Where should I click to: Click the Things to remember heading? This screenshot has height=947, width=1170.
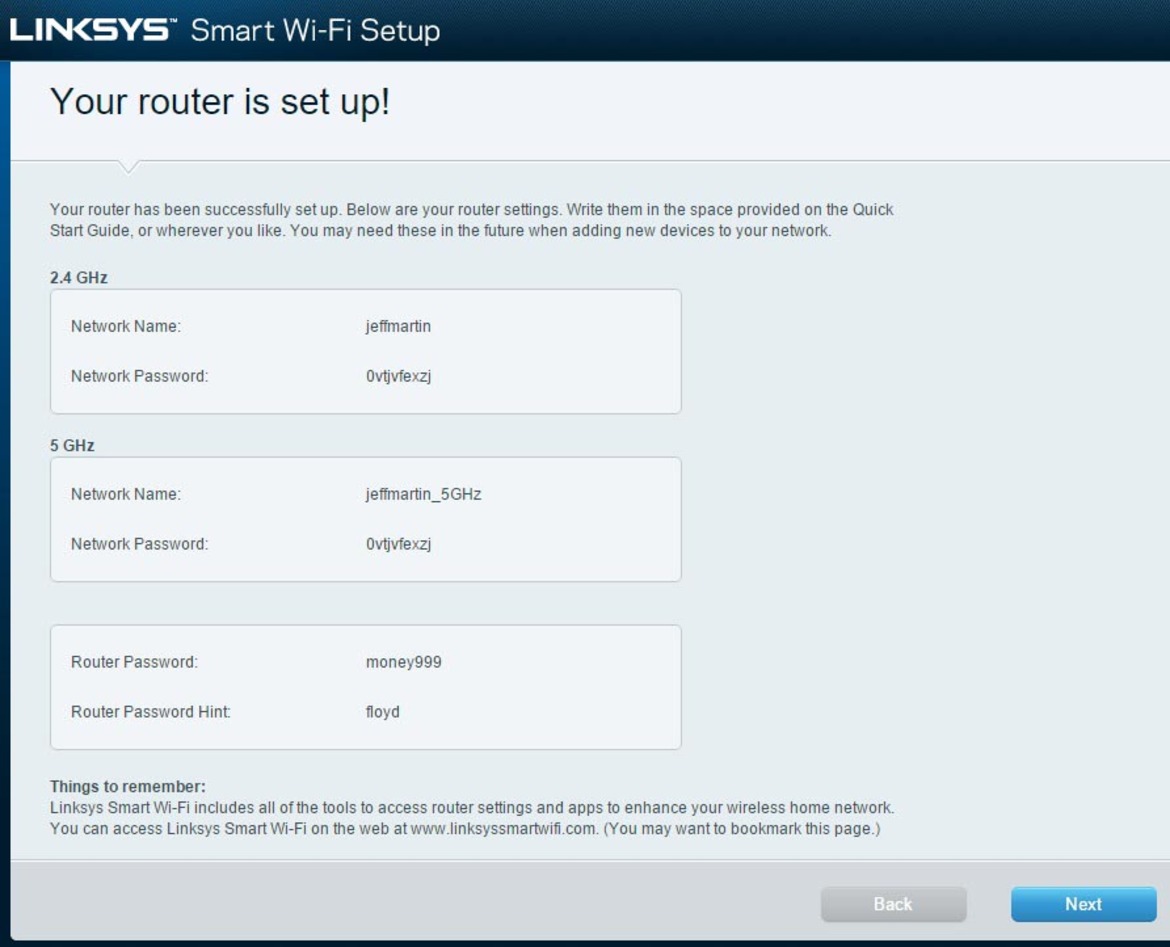click(x=128, y=787)
